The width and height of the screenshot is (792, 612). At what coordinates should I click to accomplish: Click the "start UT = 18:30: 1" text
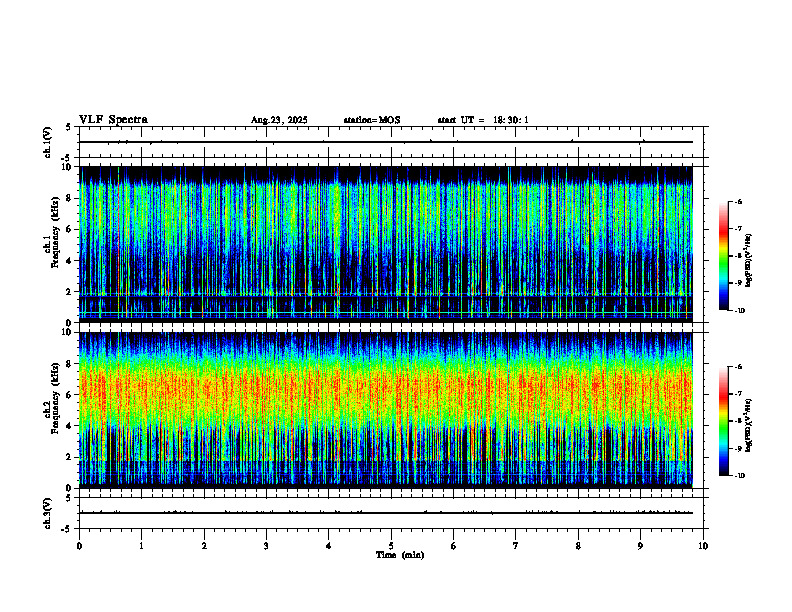(x=483, y=120)
